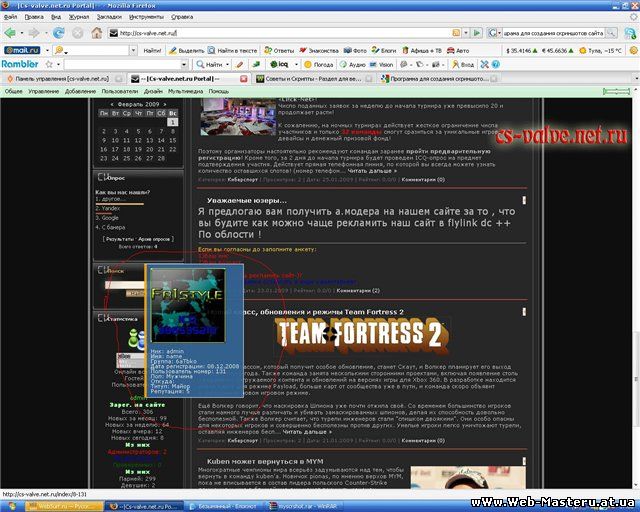Click the Team Fortress 2 banner image
The width and height of the screenshot is (640, 512).
(x=360, y=334)
